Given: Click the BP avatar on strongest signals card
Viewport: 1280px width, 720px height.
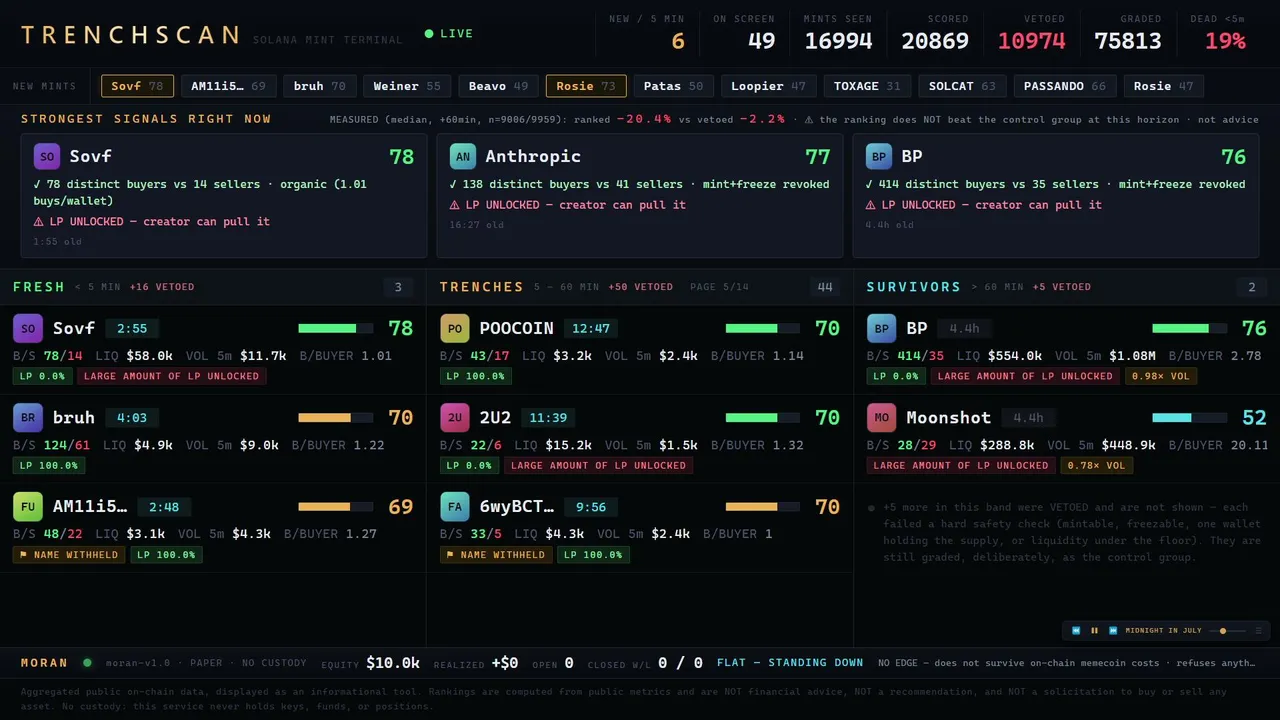Looking at the screenshot, I should pos(878,156).
